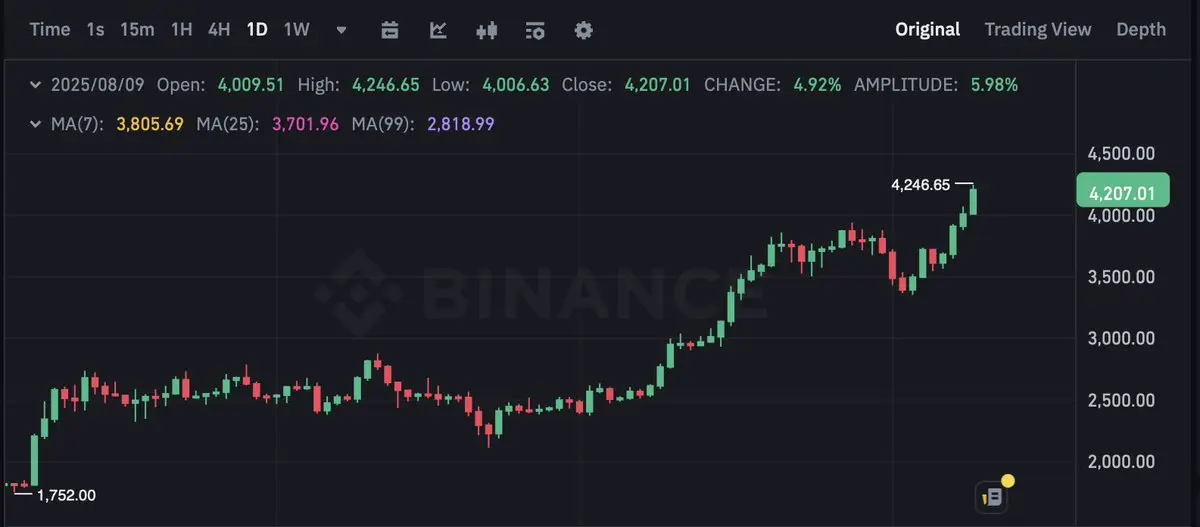Select the 1s interval
The height and width of the screenshot is (527, 1200).
click(95, 30)
